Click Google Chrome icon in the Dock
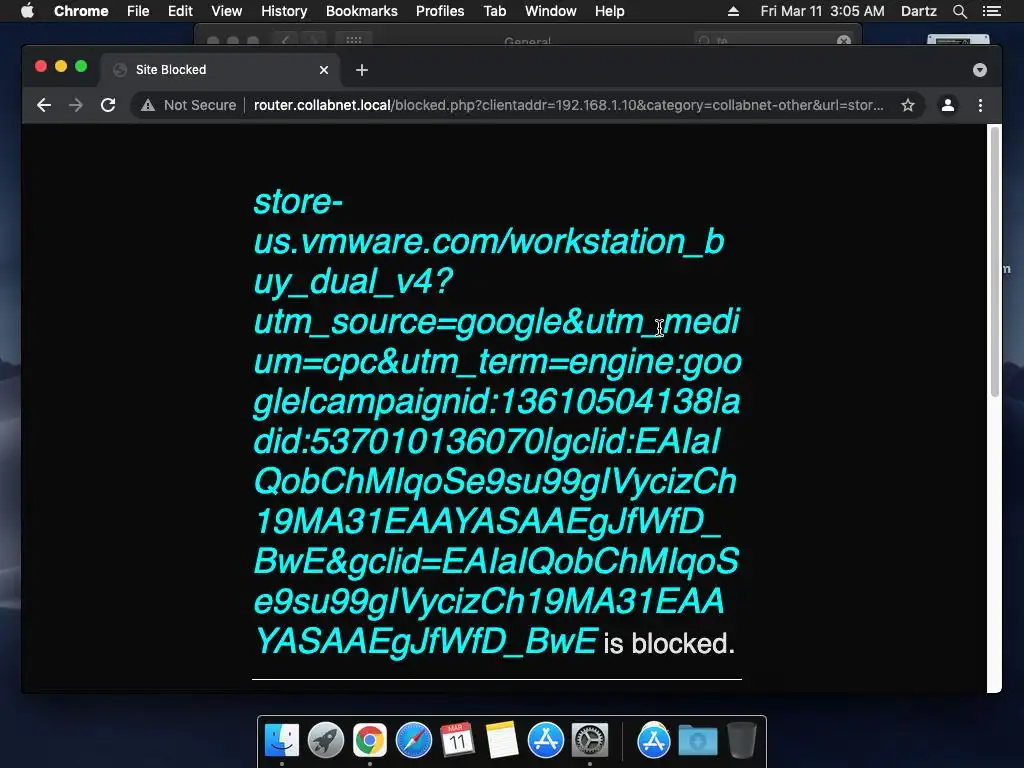 [x=370, y=740]
